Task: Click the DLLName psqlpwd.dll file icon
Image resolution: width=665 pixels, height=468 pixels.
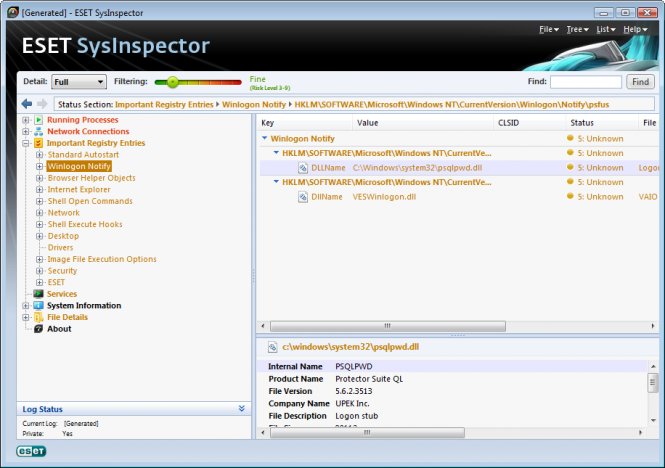Action: coord(303,168)
